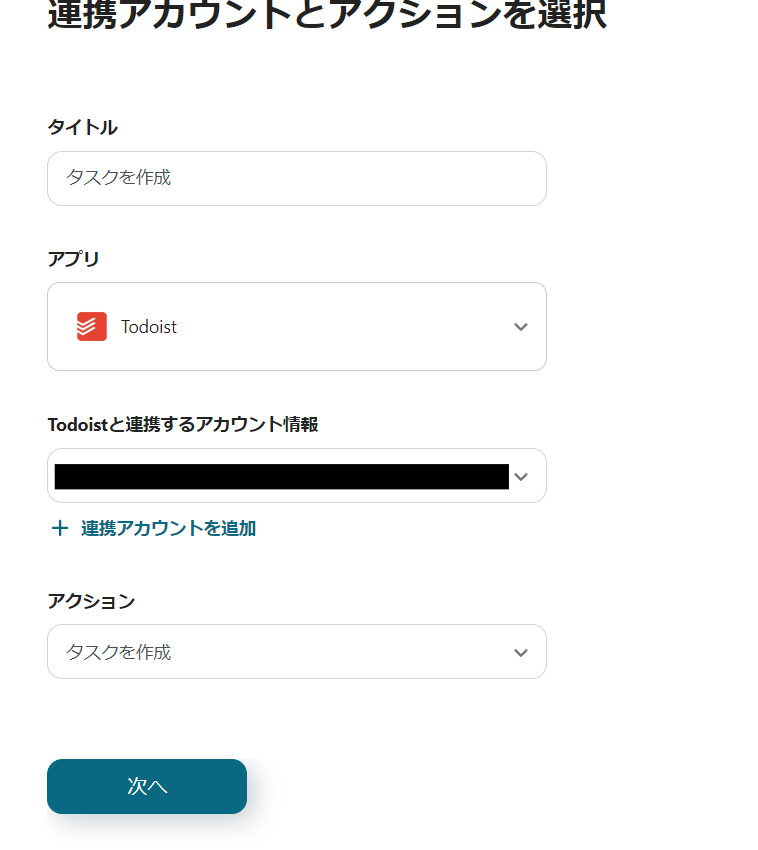The width and height of the screenshot is (758, 850).
Task: Expand the アクション dropdown chevron
Action: coord(520,652)
